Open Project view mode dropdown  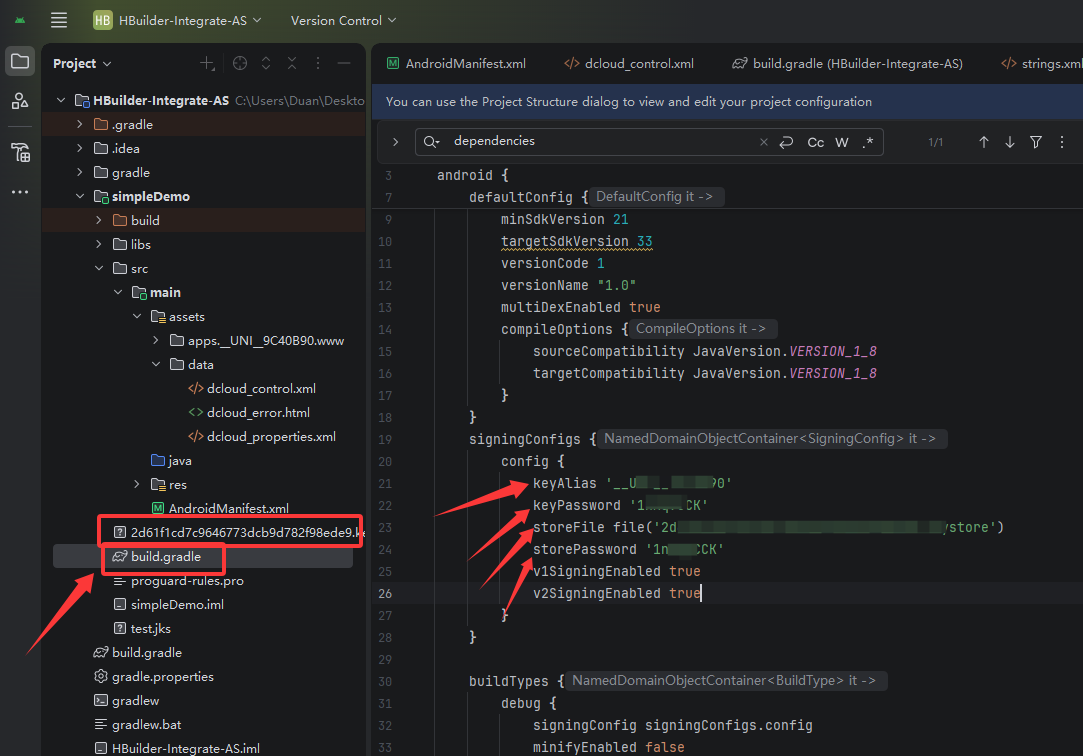pos(82,64)
